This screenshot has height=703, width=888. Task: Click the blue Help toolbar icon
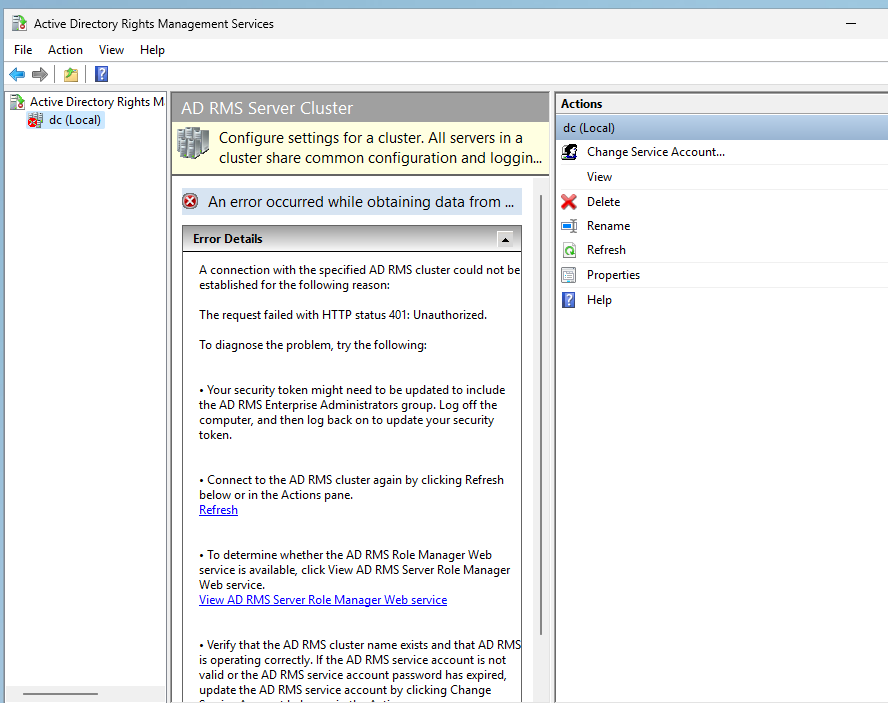pyautogui.click(x=101, y=74)
